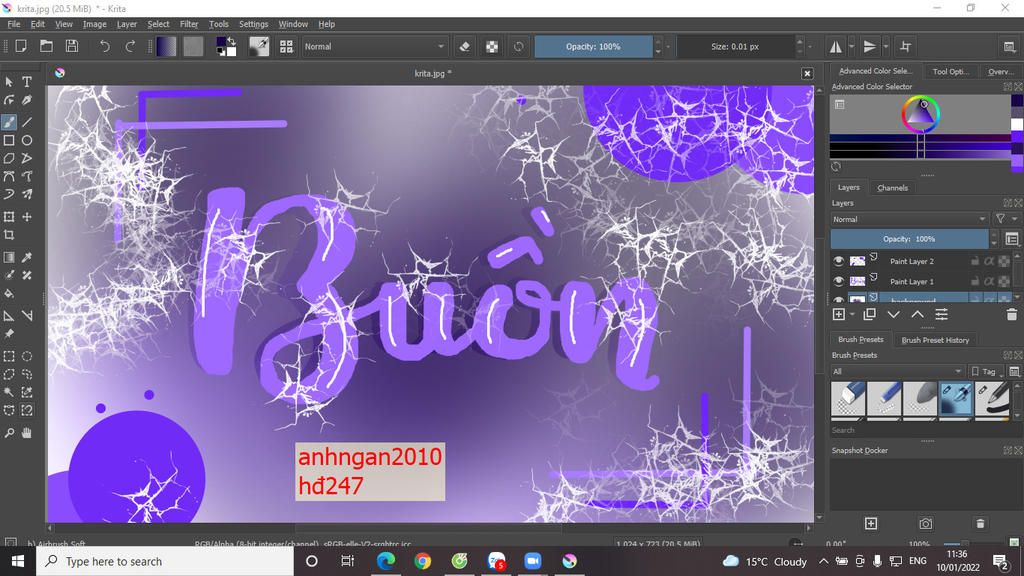Delete the selected layer with trash icon
The image size is (1024, 576).
[x=1012, y=315]
